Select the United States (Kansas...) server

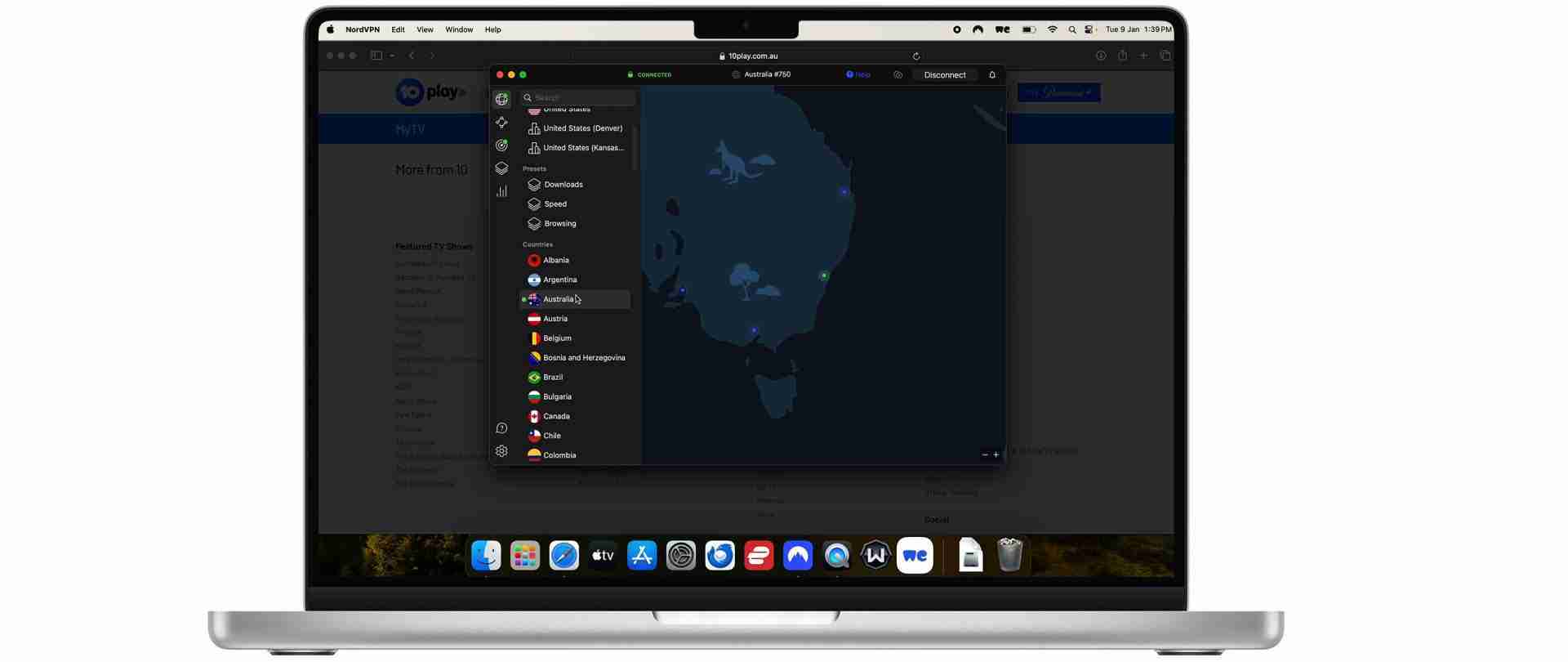pyautogui.click(x=576, y=148)
